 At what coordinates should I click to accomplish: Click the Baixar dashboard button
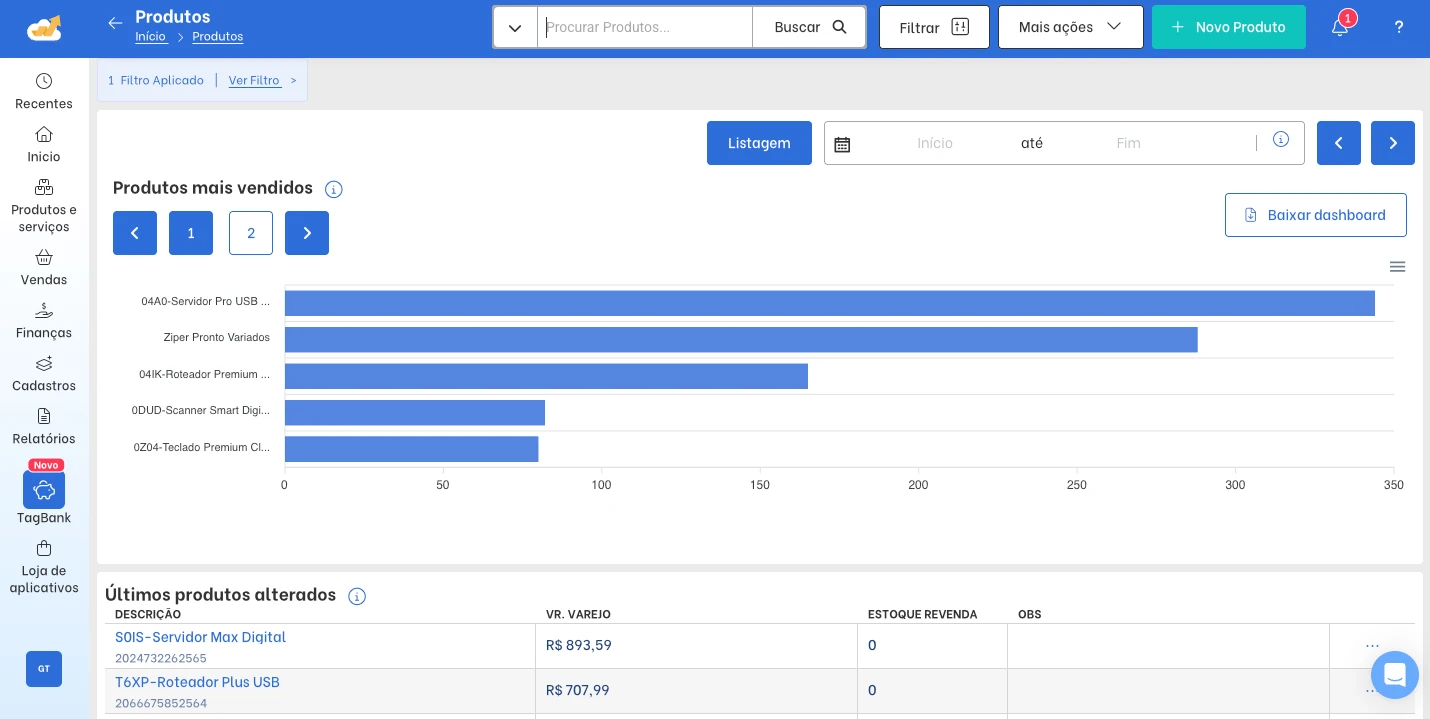1315,215
